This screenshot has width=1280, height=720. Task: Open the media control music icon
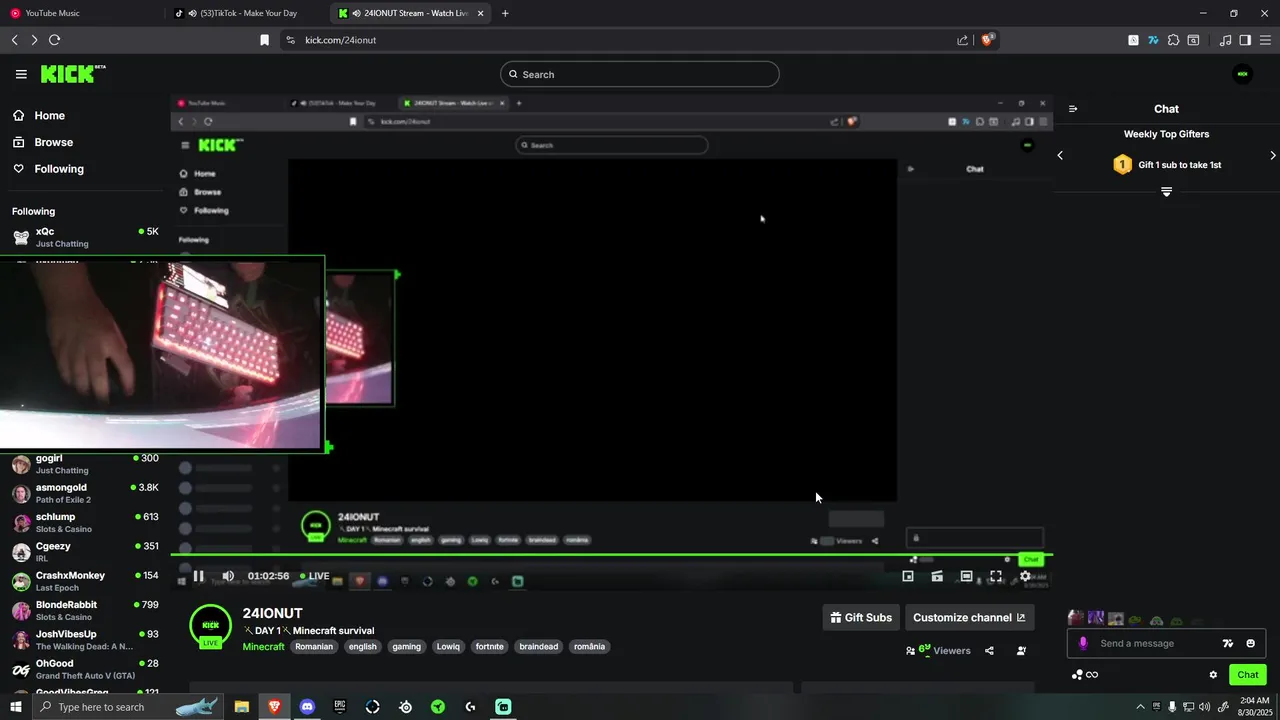pos(1225,40)
